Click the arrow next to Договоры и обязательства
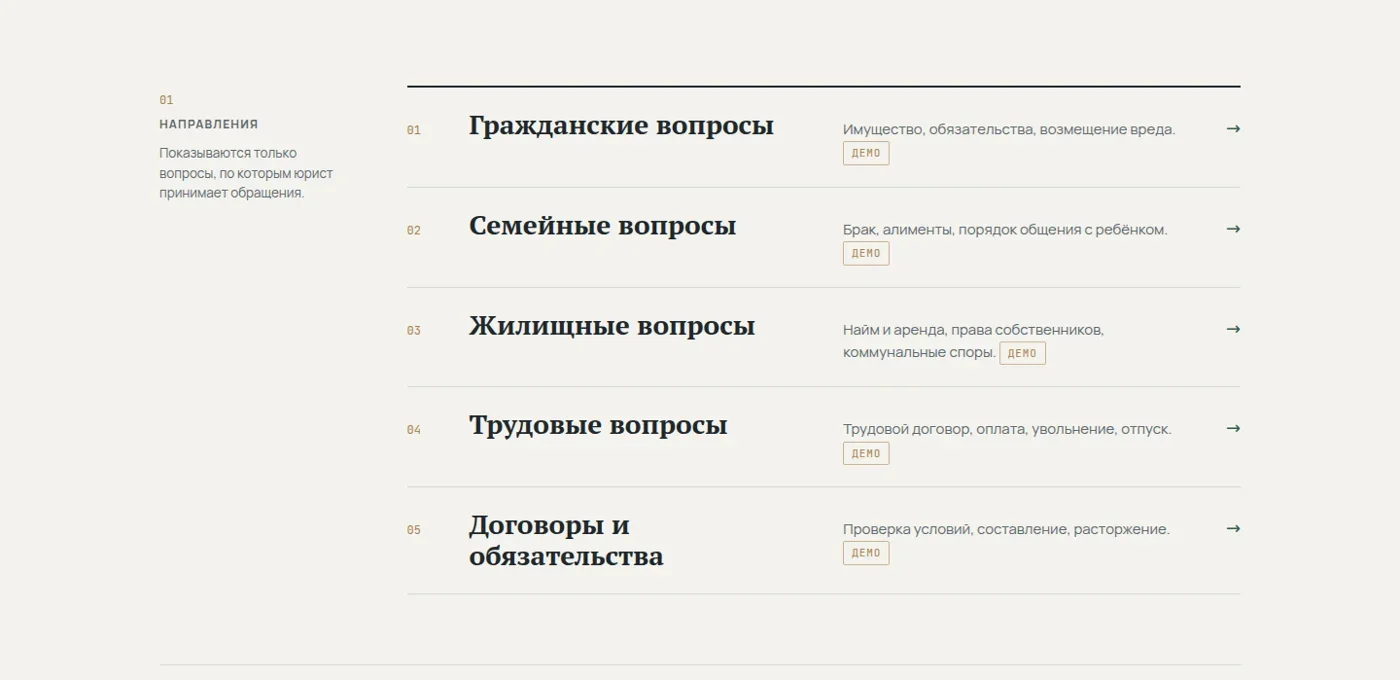Image resolution: width=1400 pixels, height=680 pixels. (1233, 528)
